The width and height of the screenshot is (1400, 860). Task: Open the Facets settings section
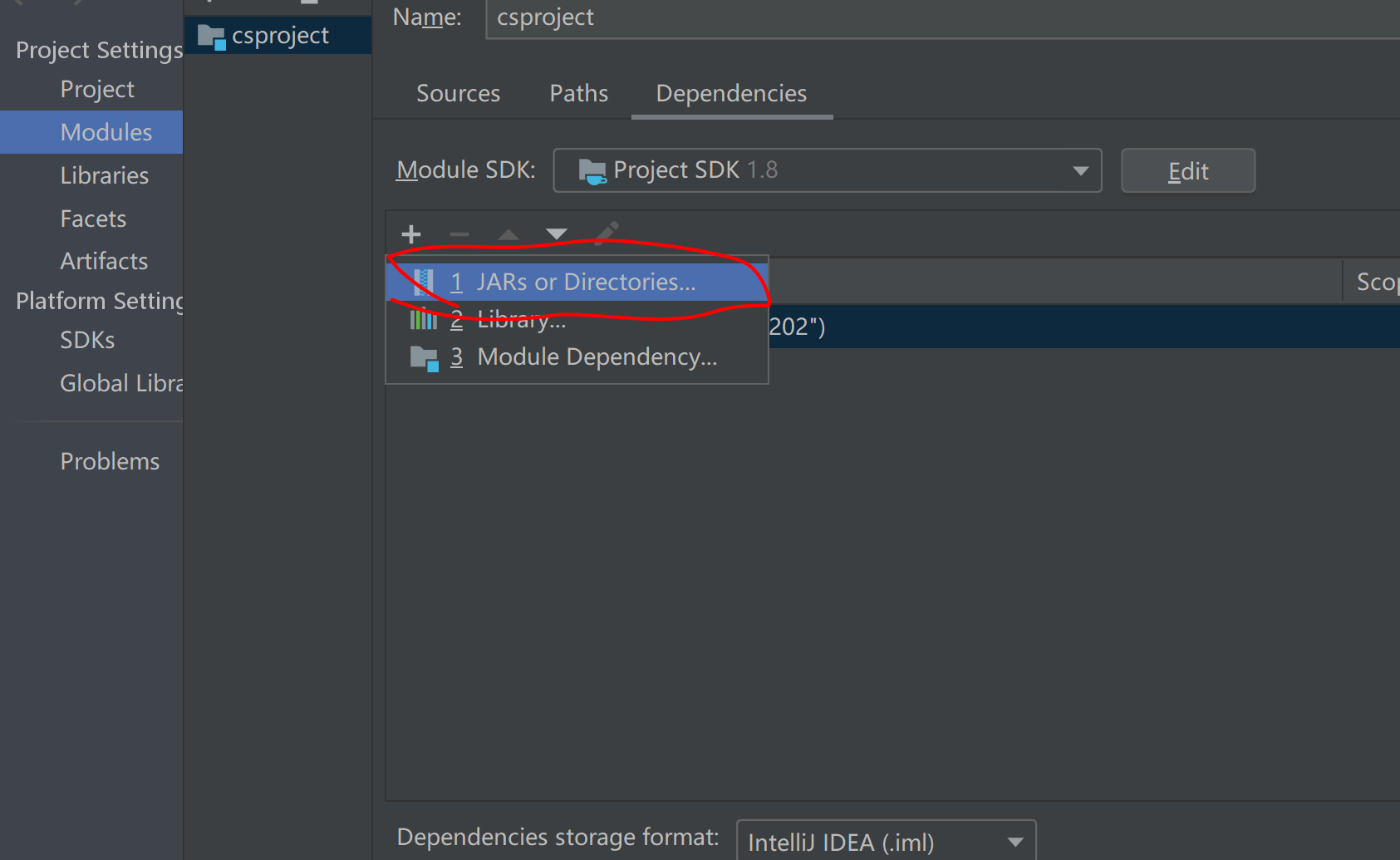coord(93,219)
